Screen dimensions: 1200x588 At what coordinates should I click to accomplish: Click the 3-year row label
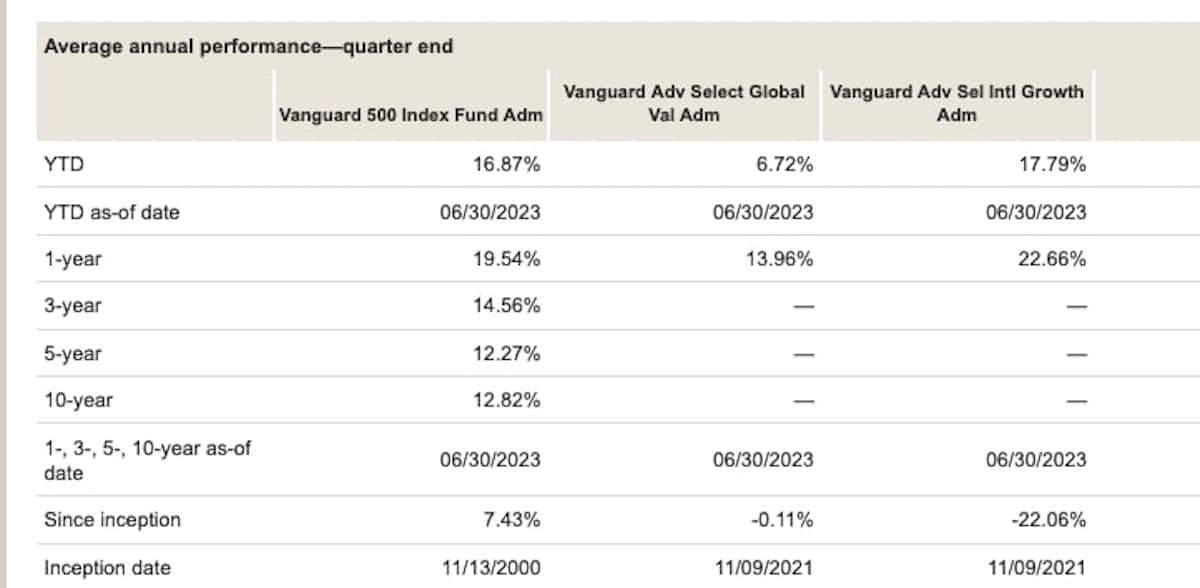[72, 306]
